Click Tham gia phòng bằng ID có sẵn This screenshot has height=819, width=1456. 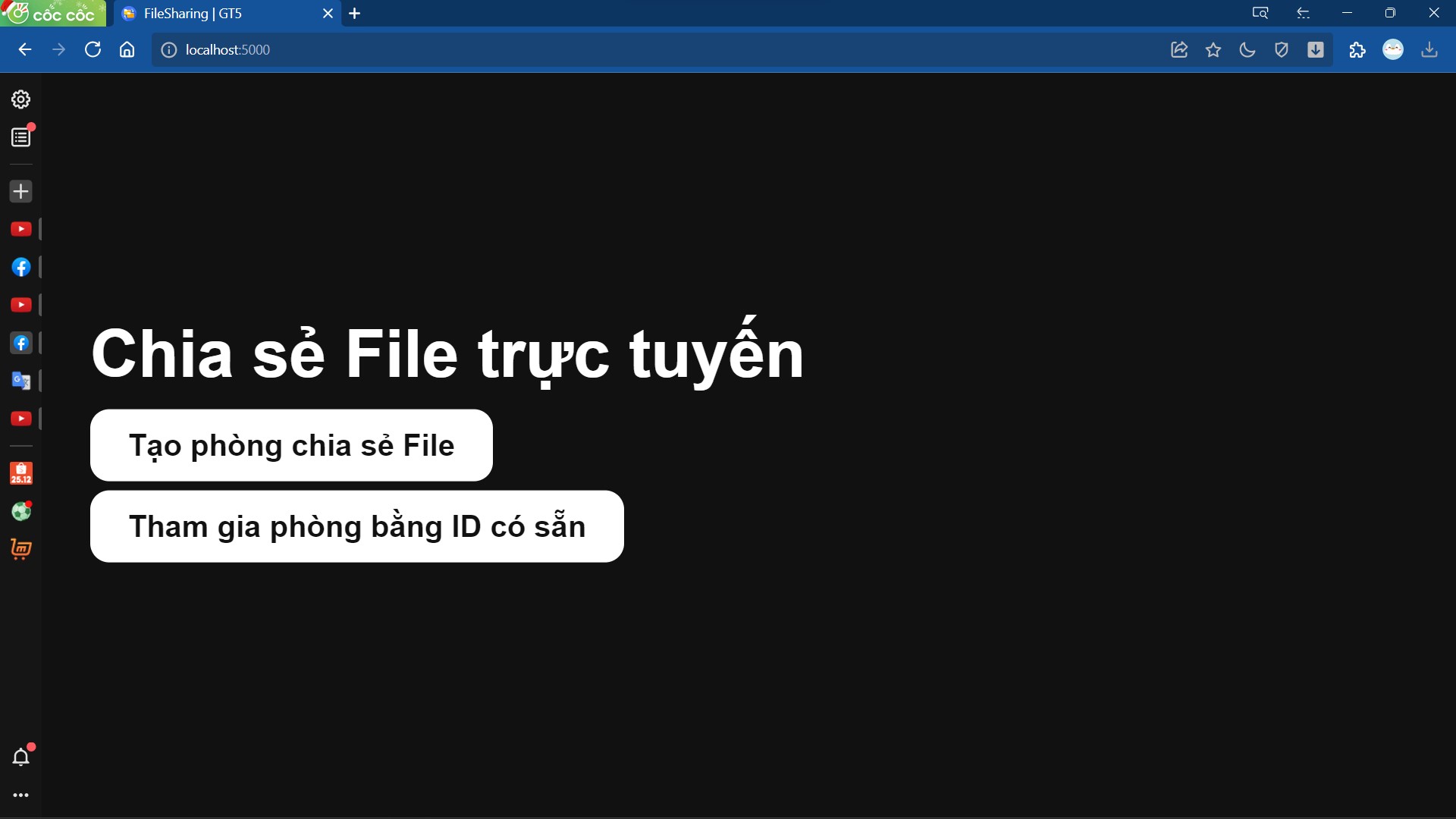(356, 526)
